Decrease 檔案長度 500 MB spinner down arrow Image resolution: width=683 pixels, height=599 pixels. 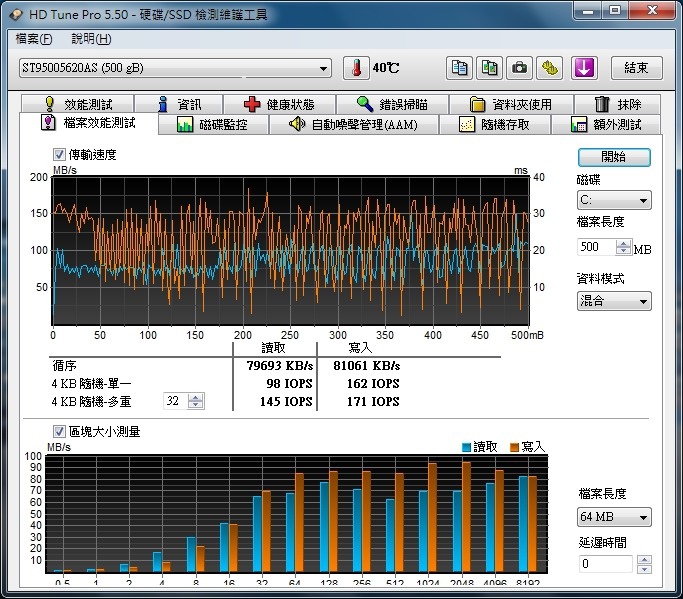tap(623, 250)
